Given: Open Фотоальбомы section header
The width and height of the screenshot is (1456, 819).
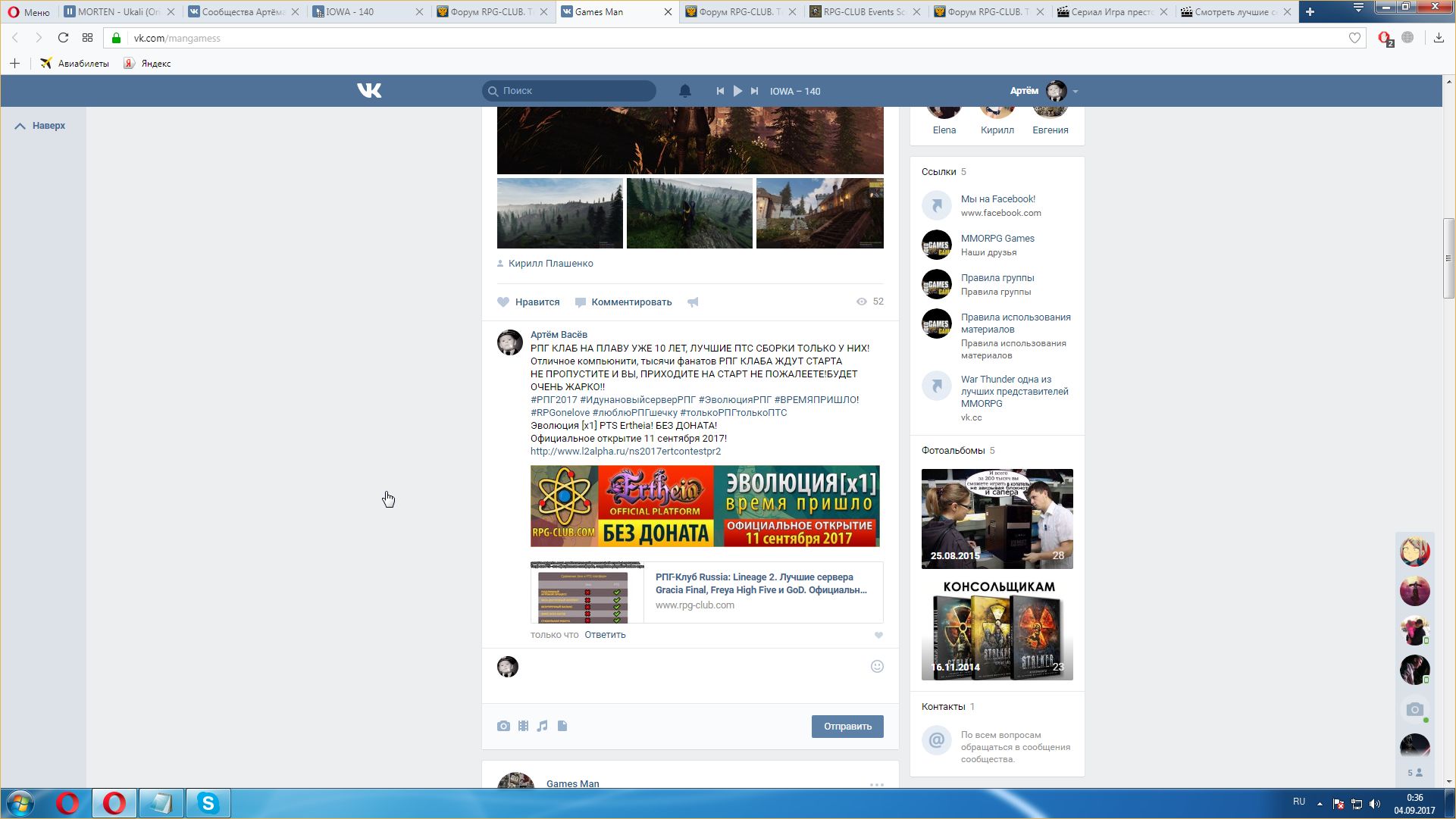Looking at the screenshot, I should point(953,451).
